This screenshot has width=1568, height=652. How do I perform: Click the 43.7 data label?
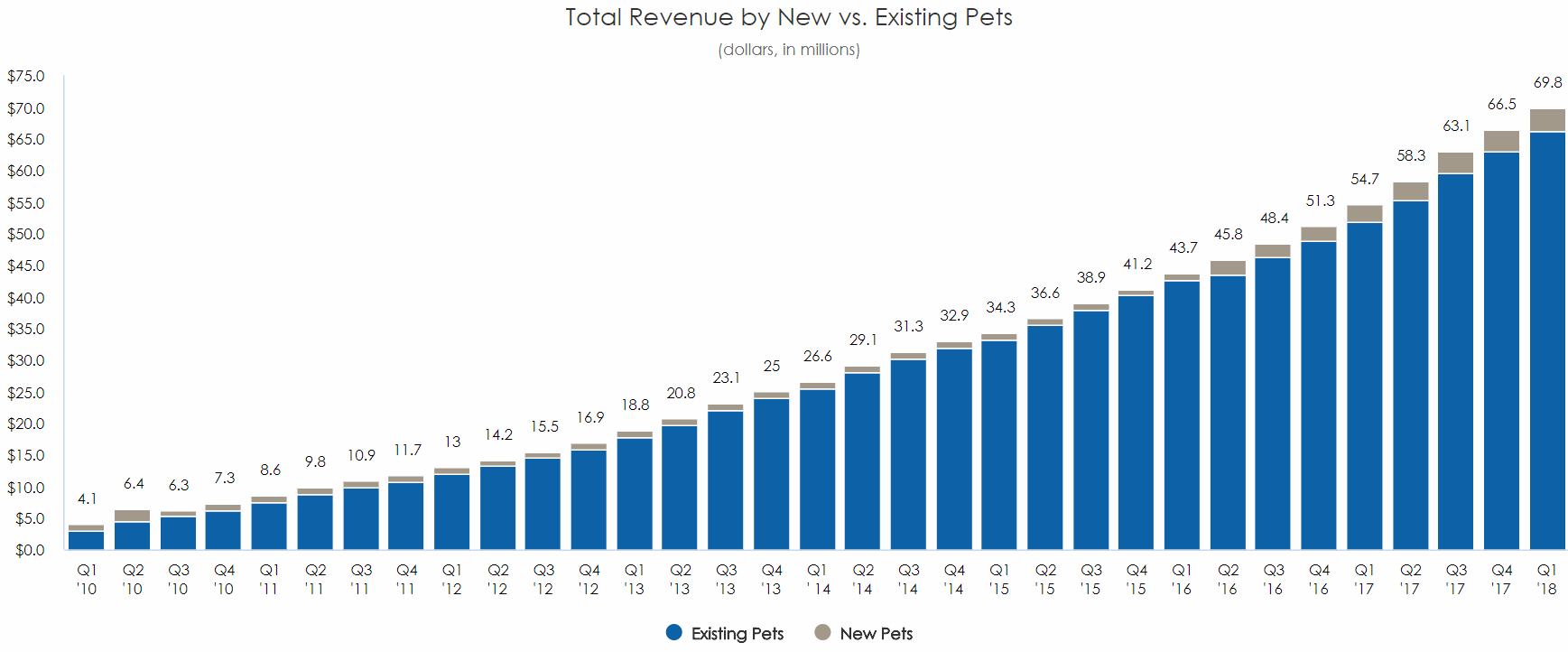tap(1183, 247)
